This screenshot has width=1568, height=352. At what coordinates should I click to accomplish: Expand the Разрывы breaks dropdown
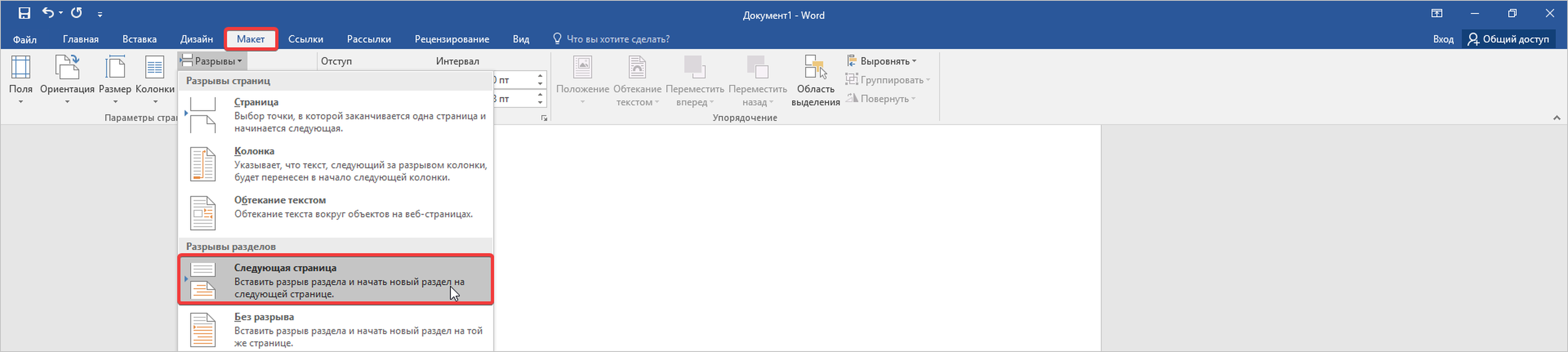click(212, 61)
